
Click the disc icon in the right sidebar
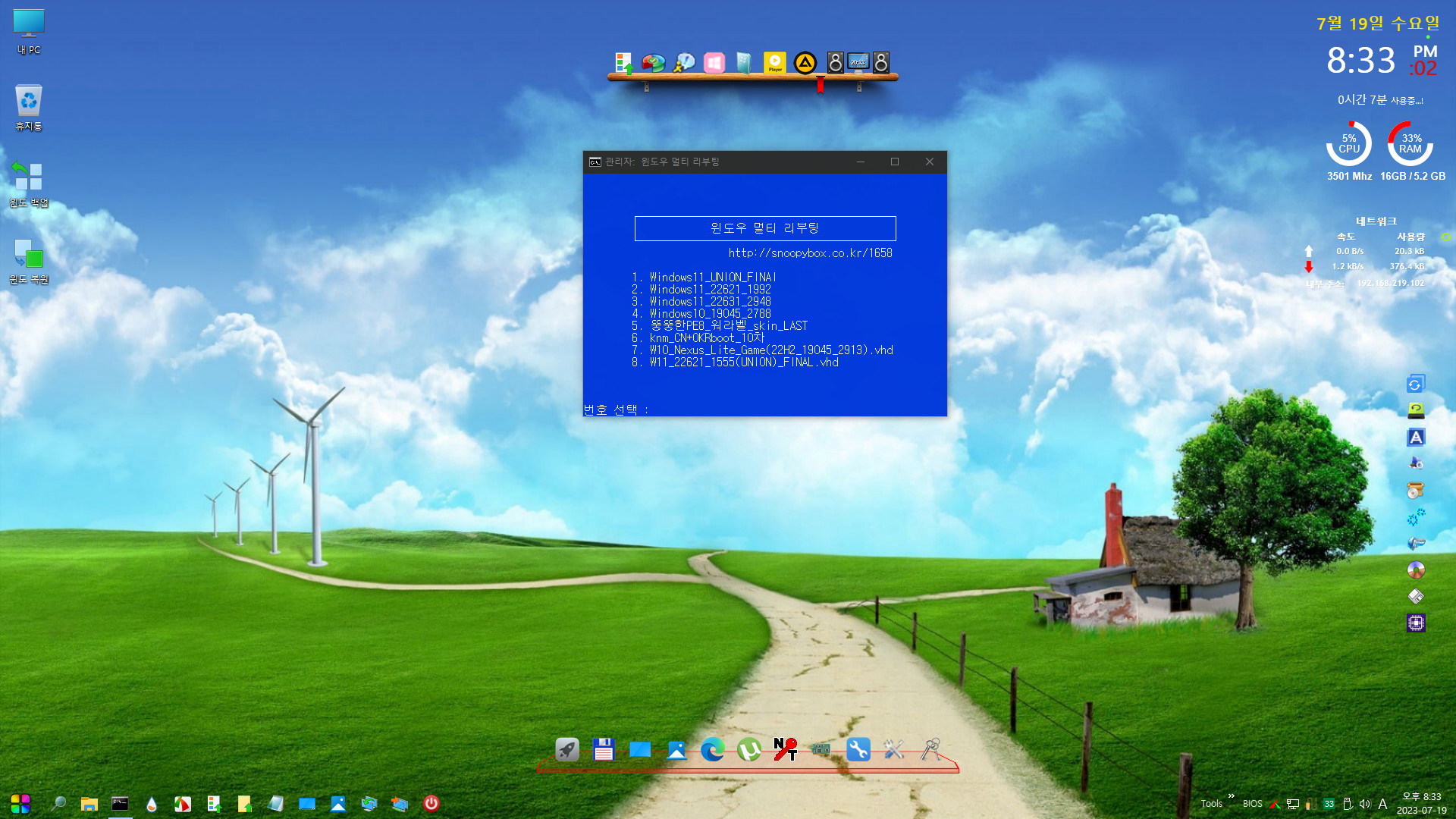pyautogui.click(x=1416, y=570)
